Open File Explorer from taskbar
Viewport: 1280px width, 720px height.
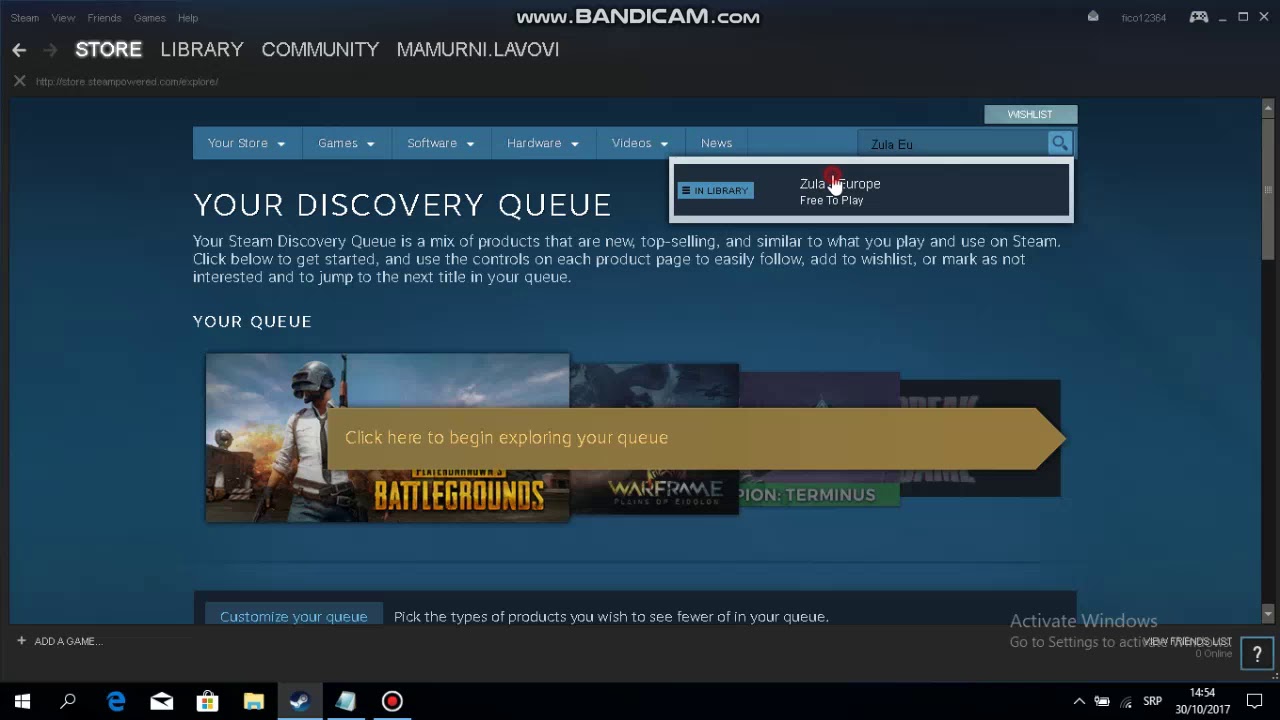[253, 701]
